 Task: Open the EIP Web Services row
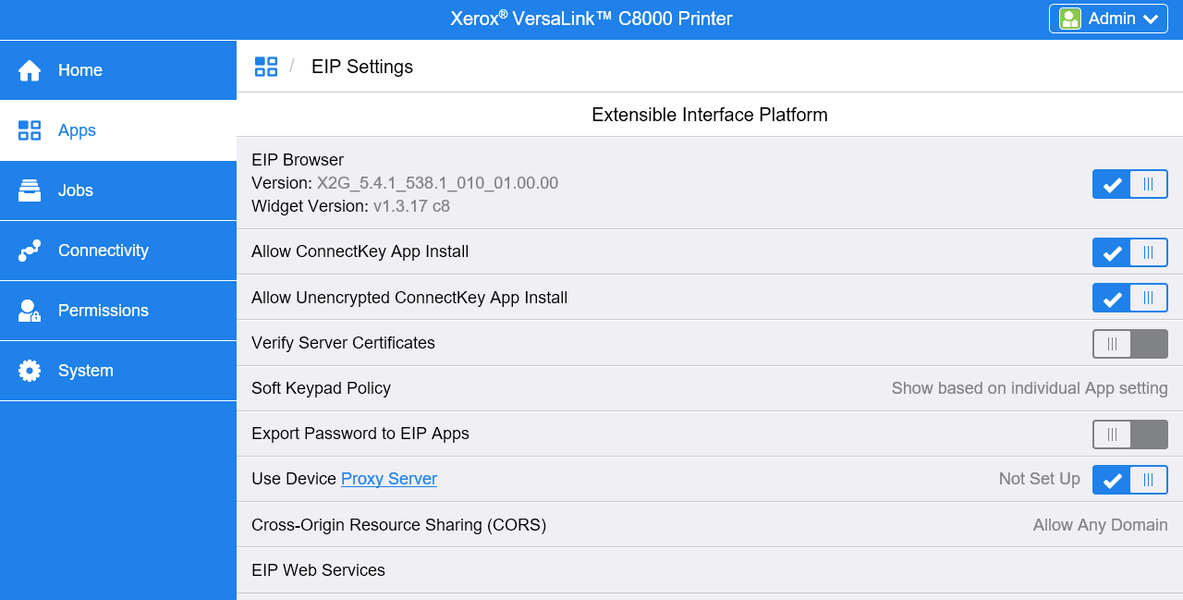click(x=318, y=570)
